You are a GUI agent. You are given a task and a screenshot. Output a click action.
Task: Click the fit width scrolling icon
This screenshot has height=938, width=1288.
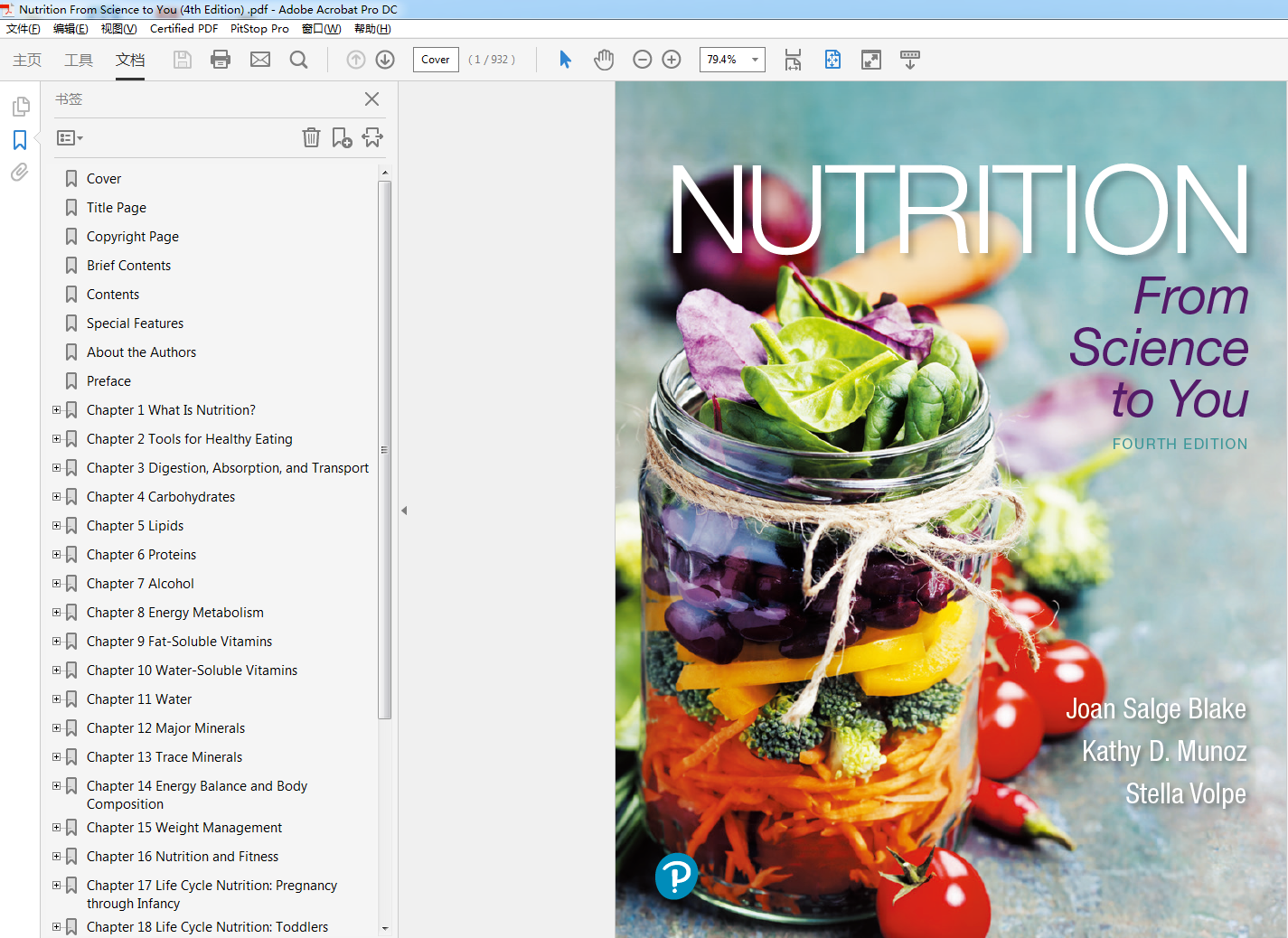pyautogui.click(x=793, y=60)
